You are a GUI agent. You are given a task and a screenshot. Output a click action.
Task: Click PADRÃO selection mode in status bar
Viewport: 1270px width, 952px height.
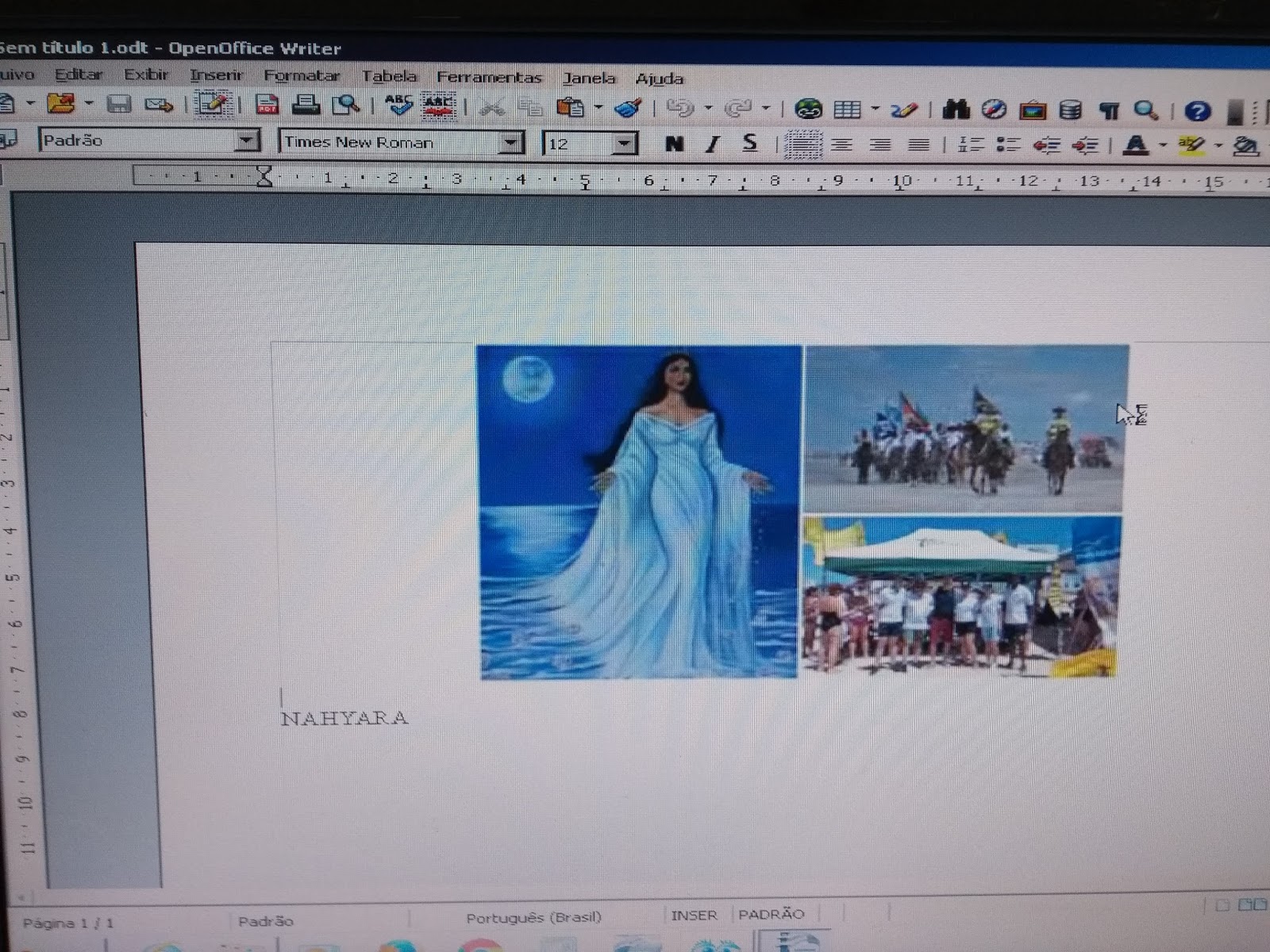[x=772, y=915]
